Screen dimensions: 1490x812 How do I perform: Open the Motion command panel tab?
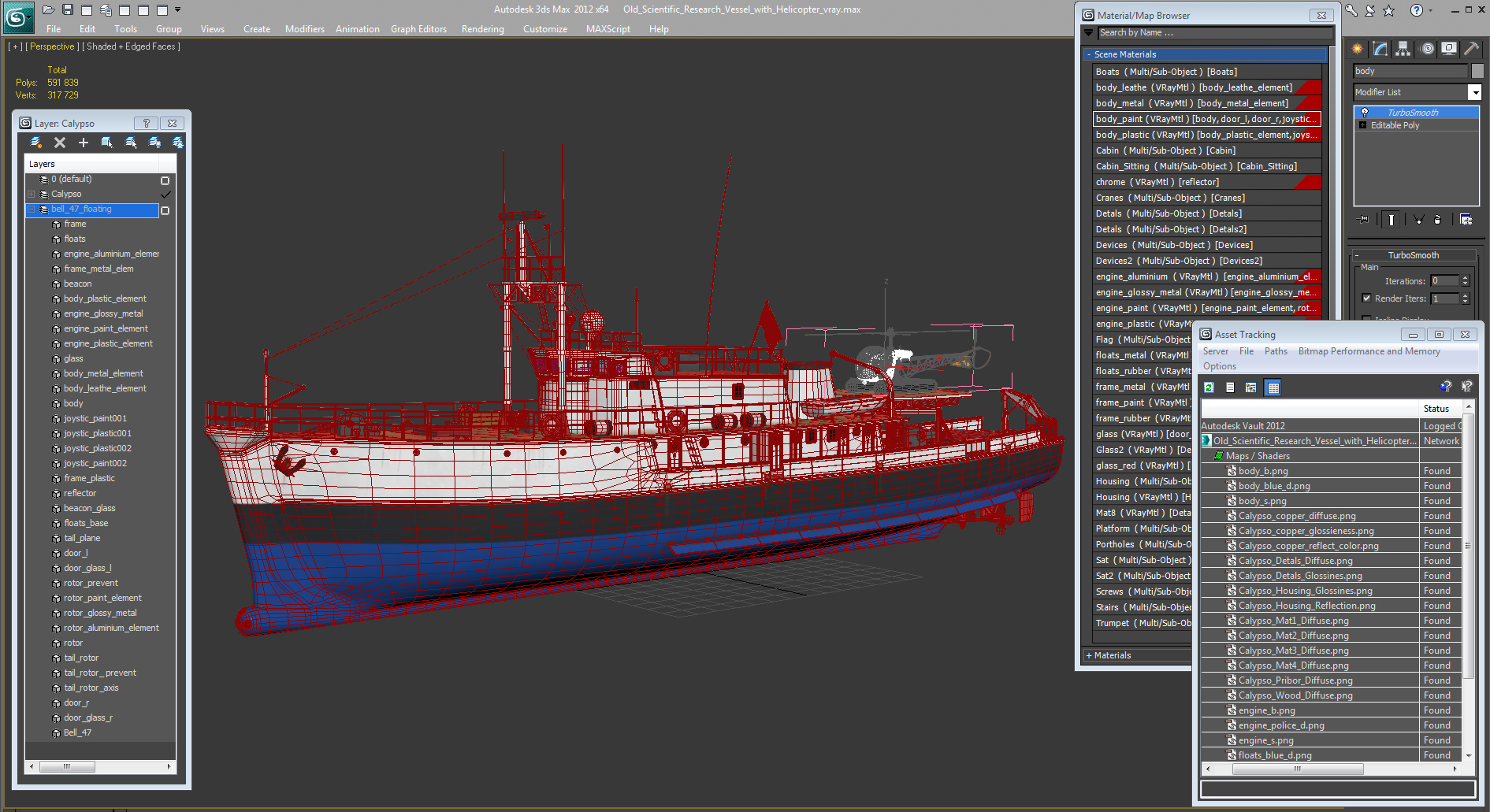pos(1427,49)
